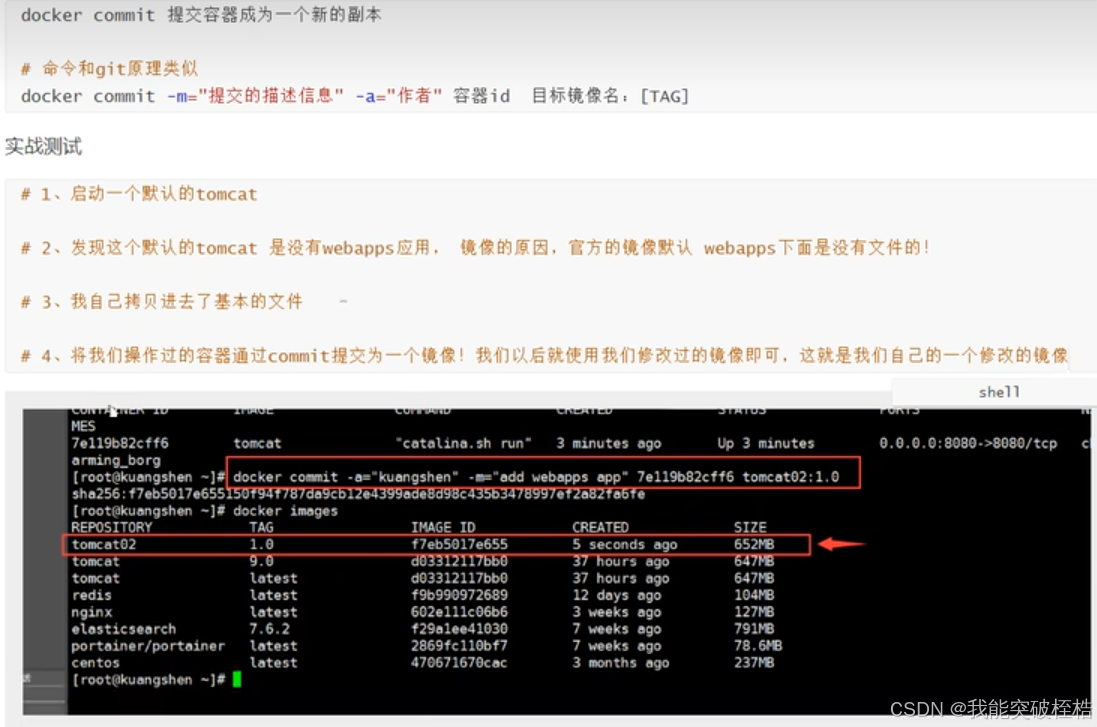Click 'SIZE' column header
Image resolution: width=1097 pixels, height=727 pixels.
(x=750, y=528)
